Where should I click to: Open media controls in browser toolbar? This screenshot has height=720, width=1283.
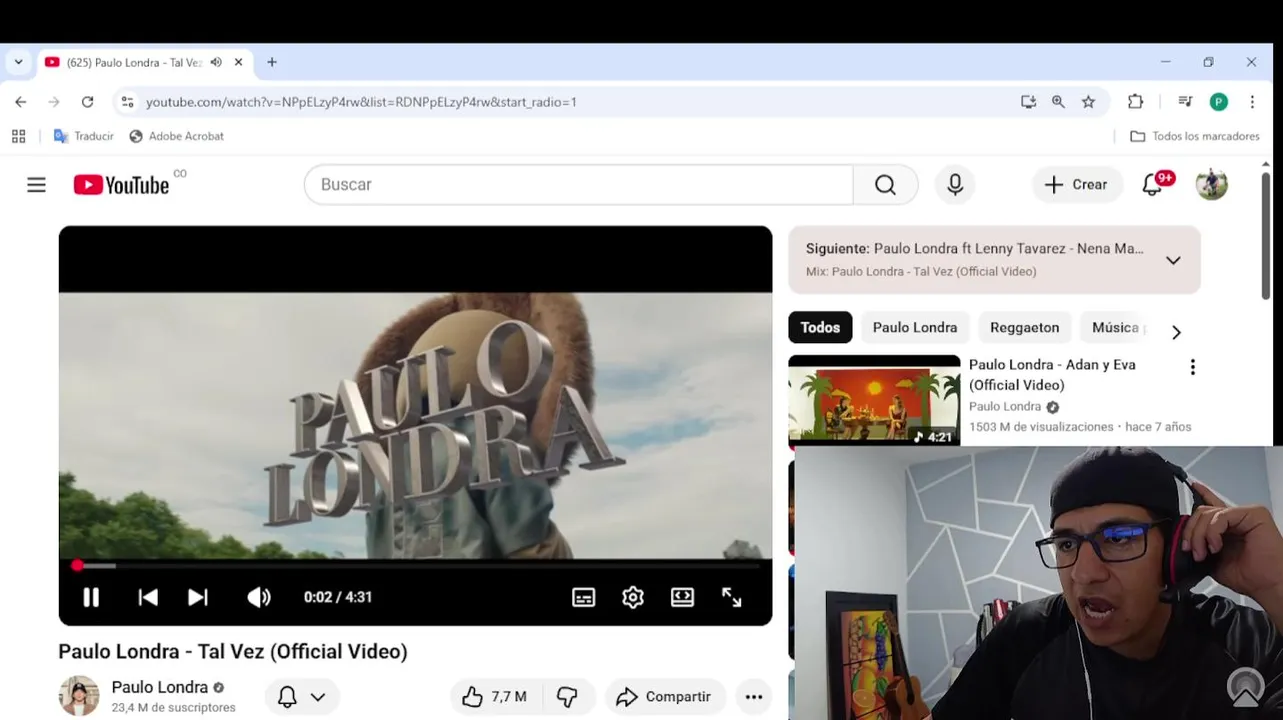[1185, 102]
